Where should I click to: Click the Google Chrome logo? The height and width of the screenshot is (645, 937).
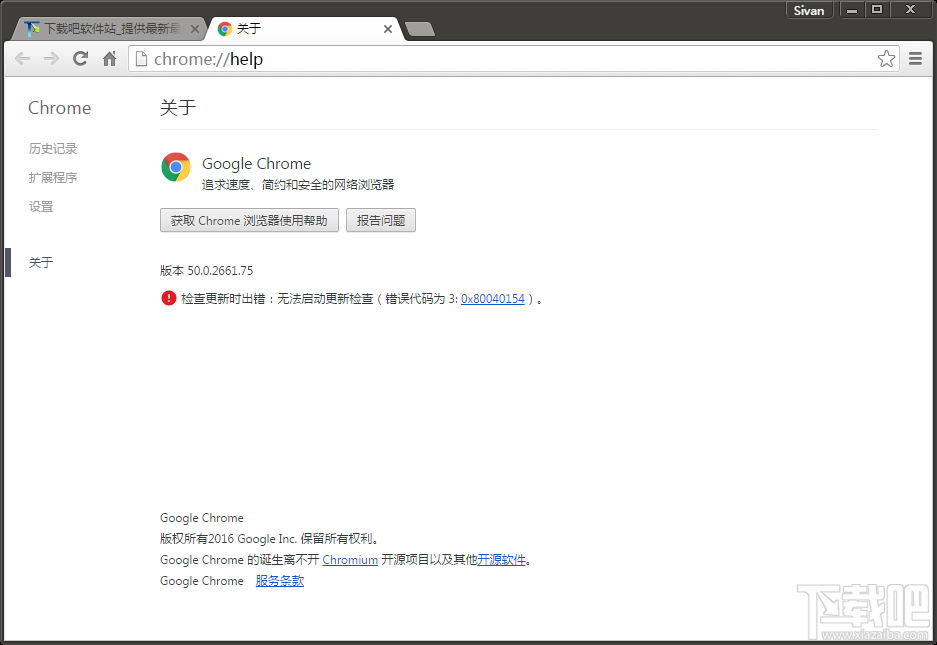(x=175, y=168)
